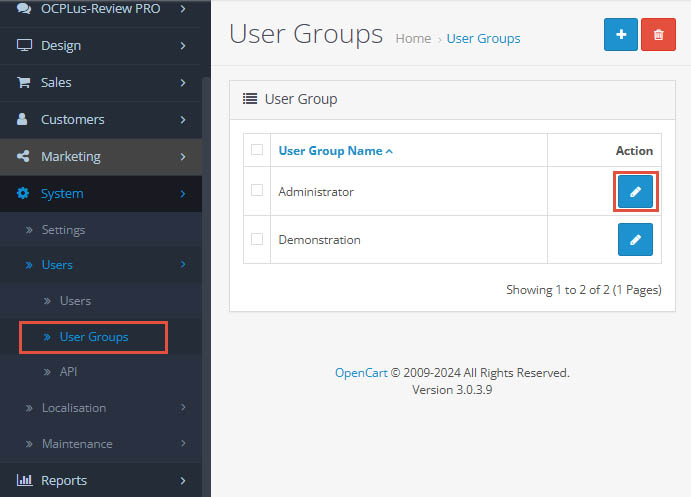The width and height of the screenshot is (691, 497).
Task: Collapse the System menu chevron
Action: [x=183, y=193]
